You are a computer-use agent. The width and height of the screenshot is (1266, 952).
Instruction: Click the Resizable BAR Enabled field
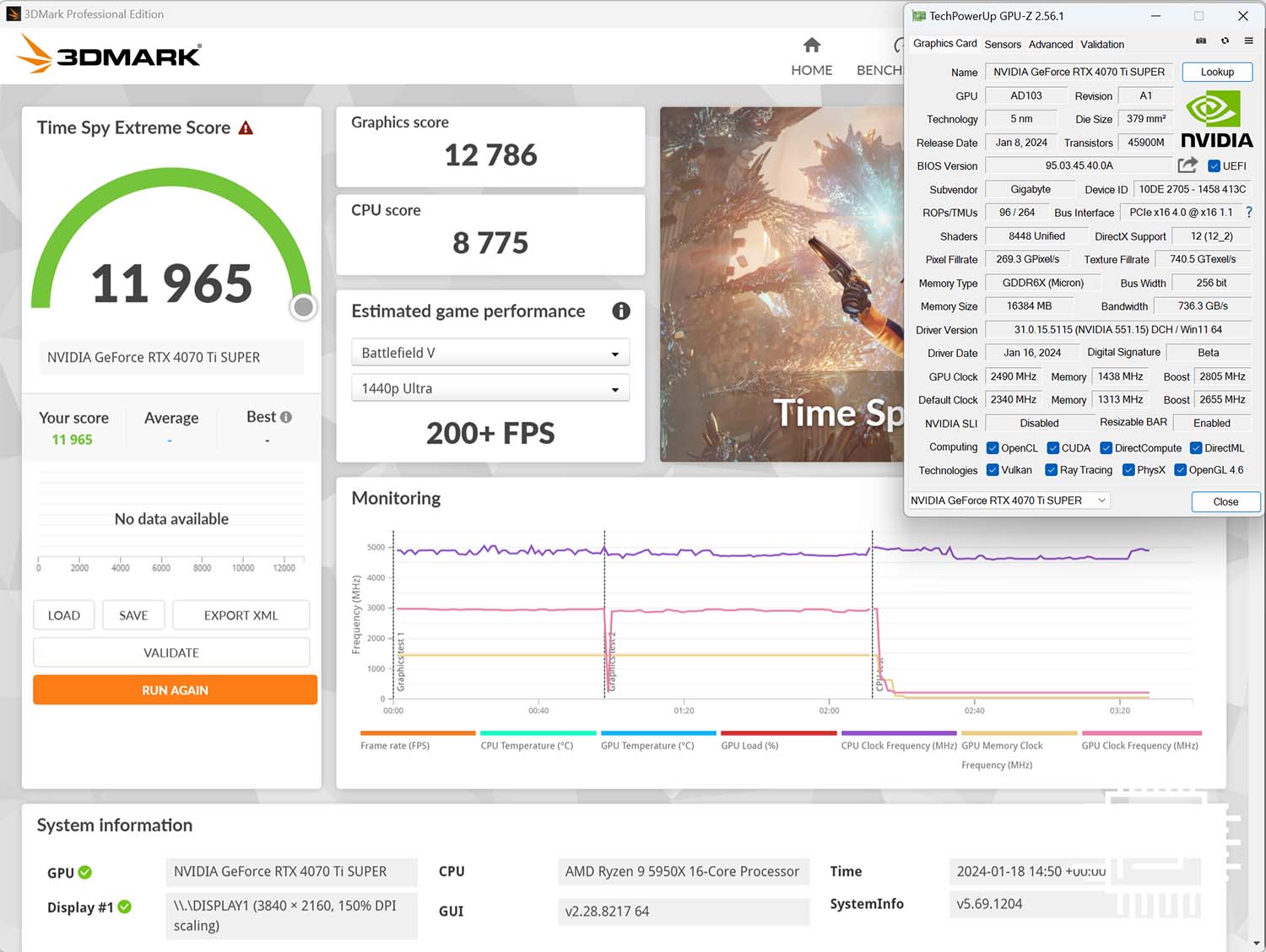tap(1211, 423)
